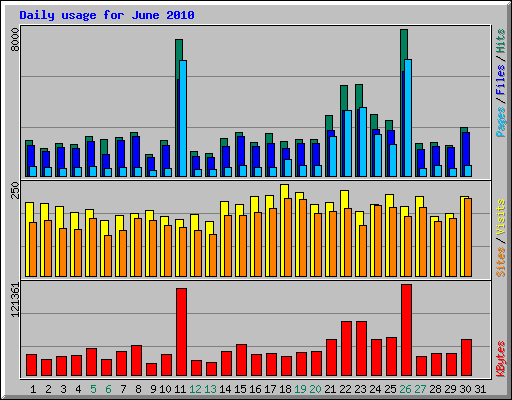Click the red KBytes bar for day 9

151,370
